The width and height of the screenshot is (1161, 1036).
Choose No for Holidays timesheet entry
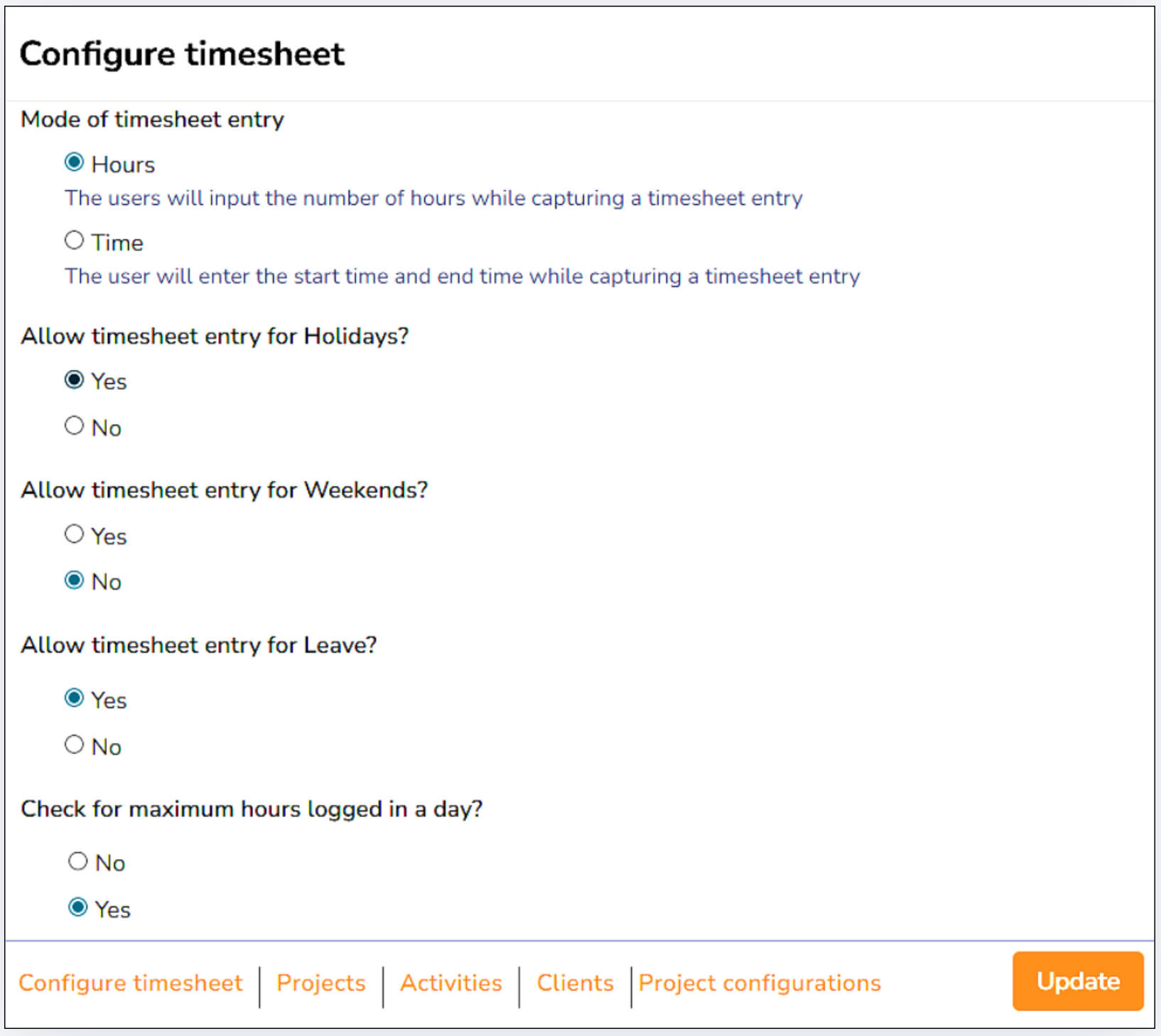(74, 426)
